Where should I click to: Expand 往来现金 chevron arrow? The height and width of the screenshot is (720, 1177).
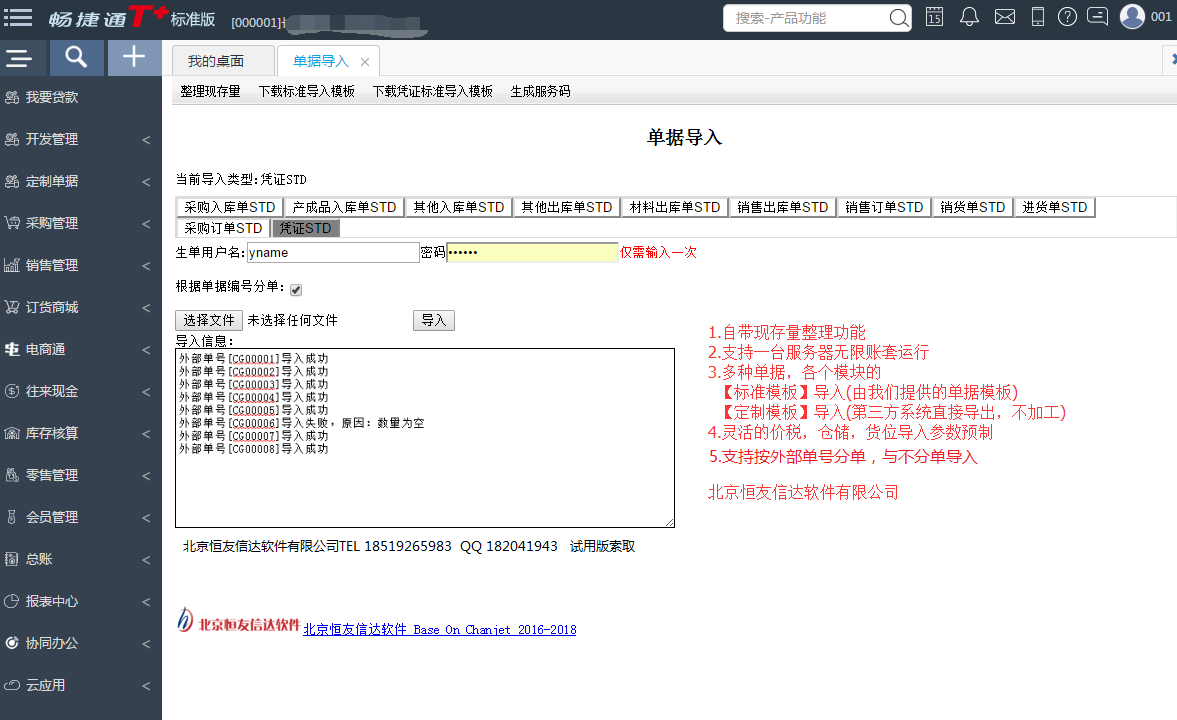(x=146, y=392)
